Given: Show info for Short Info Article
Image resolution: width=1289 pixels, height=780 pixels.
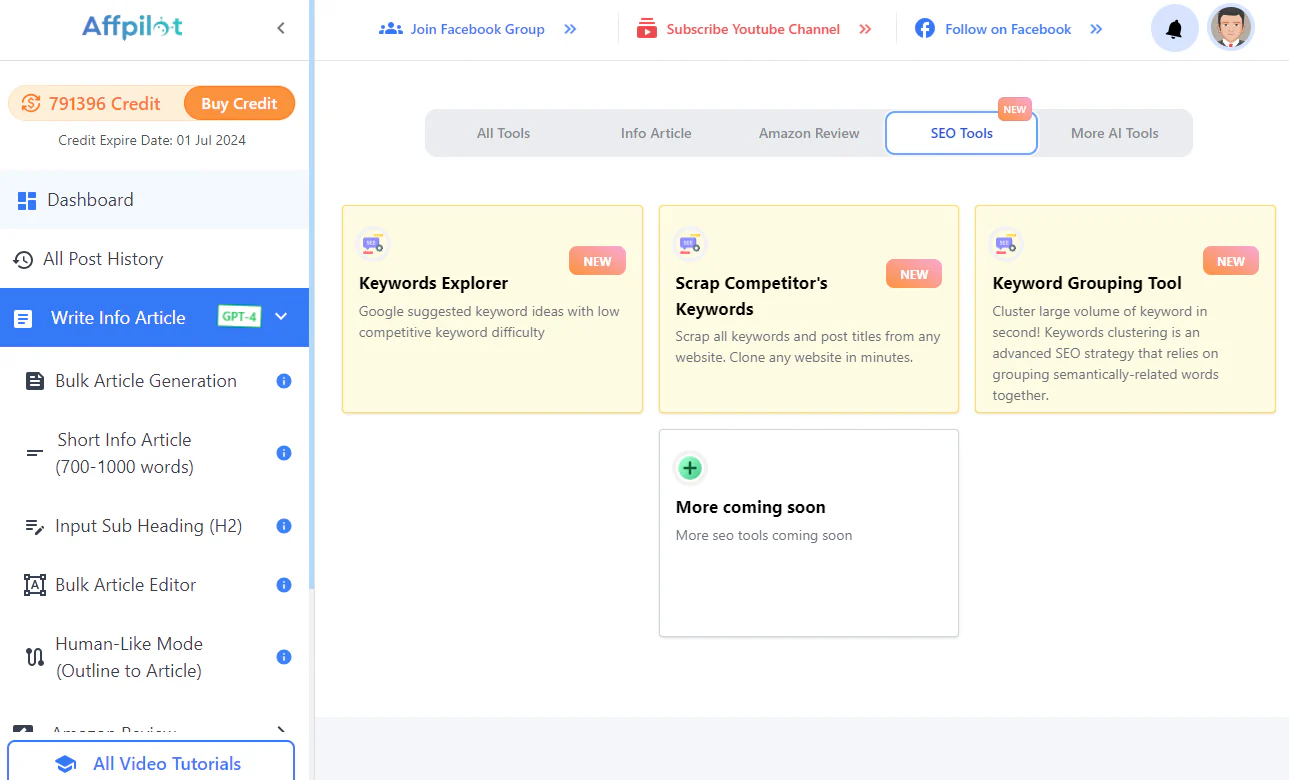Looking at the screenshot, I should click(284, 453).
